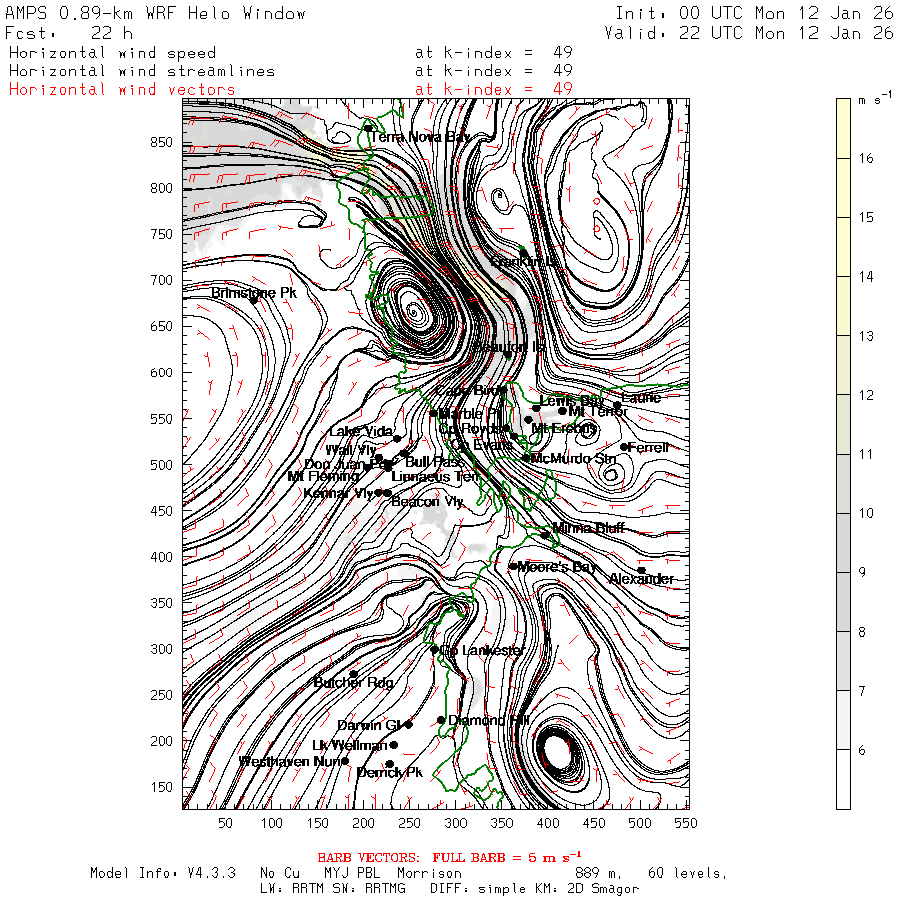Select the Brimstone Pk station dot
900x900 pixels.
coord(254,299)
